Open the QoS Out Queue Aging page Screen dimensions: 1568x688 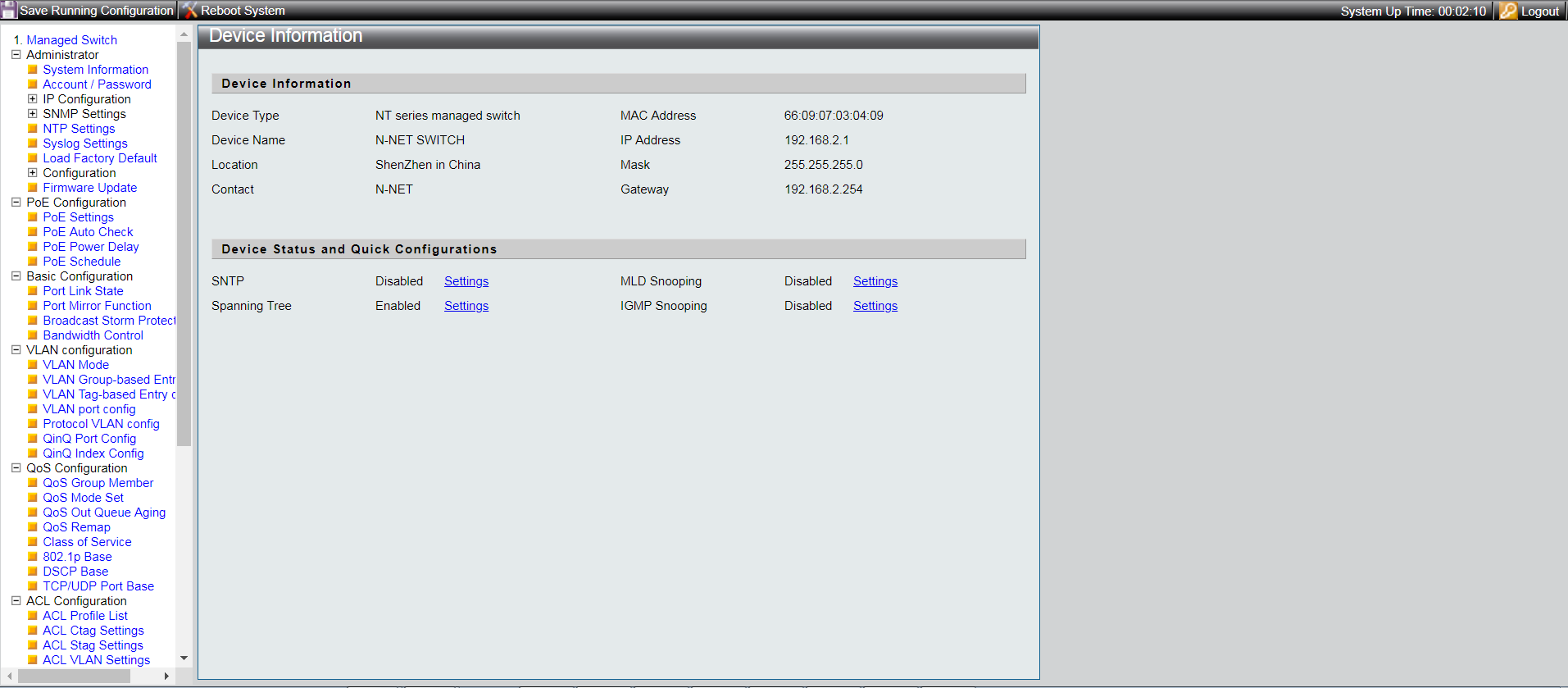click(x=104, y=513)
